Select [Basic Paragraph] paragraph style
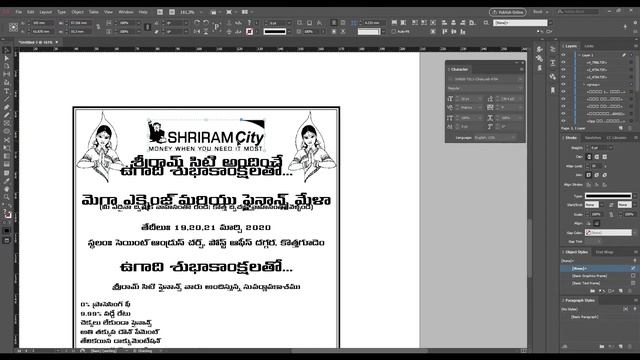The height and width of the screenshot is (360, 640). click(584, 317)
